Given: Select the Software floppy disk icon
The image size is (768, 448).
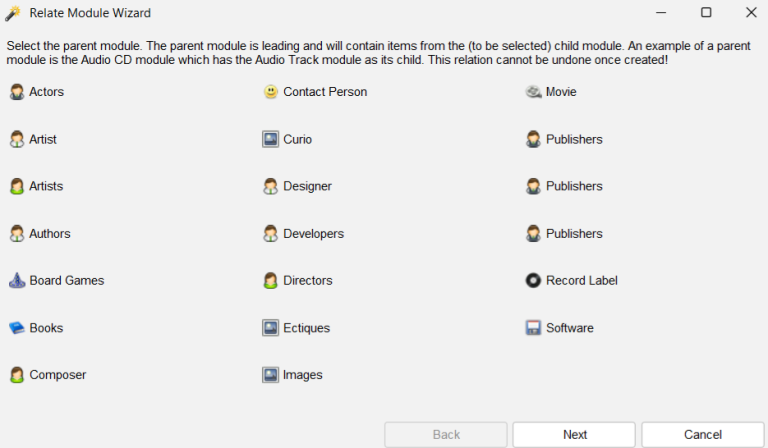Looking at the screenshot, I should (533, 328).
